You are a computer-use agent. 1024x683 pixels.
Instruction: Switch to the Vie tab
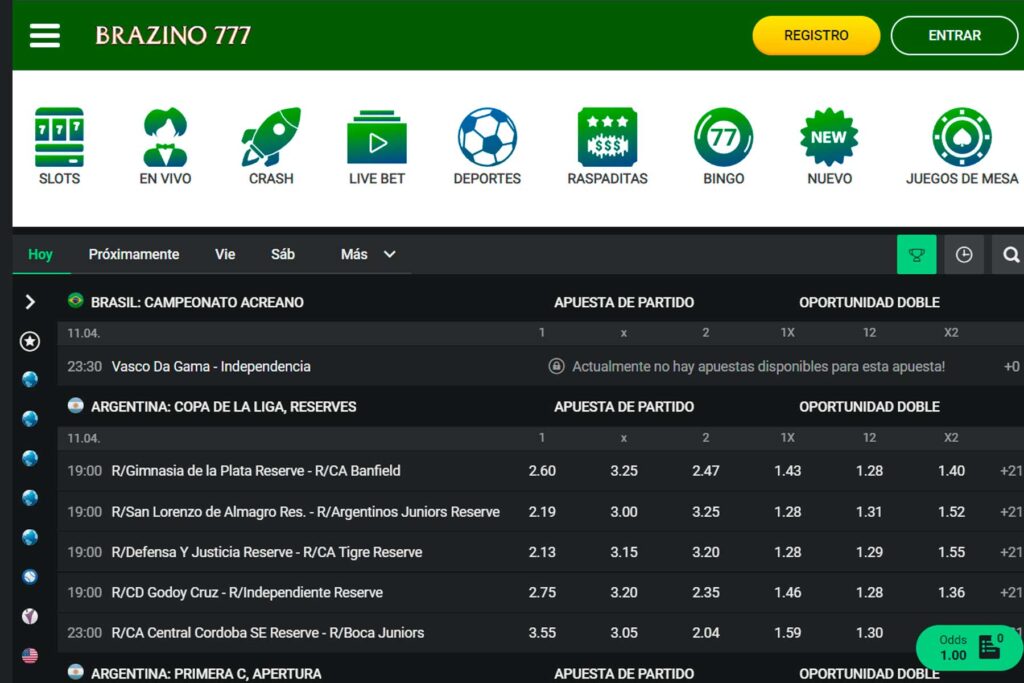tap(225, 255)
